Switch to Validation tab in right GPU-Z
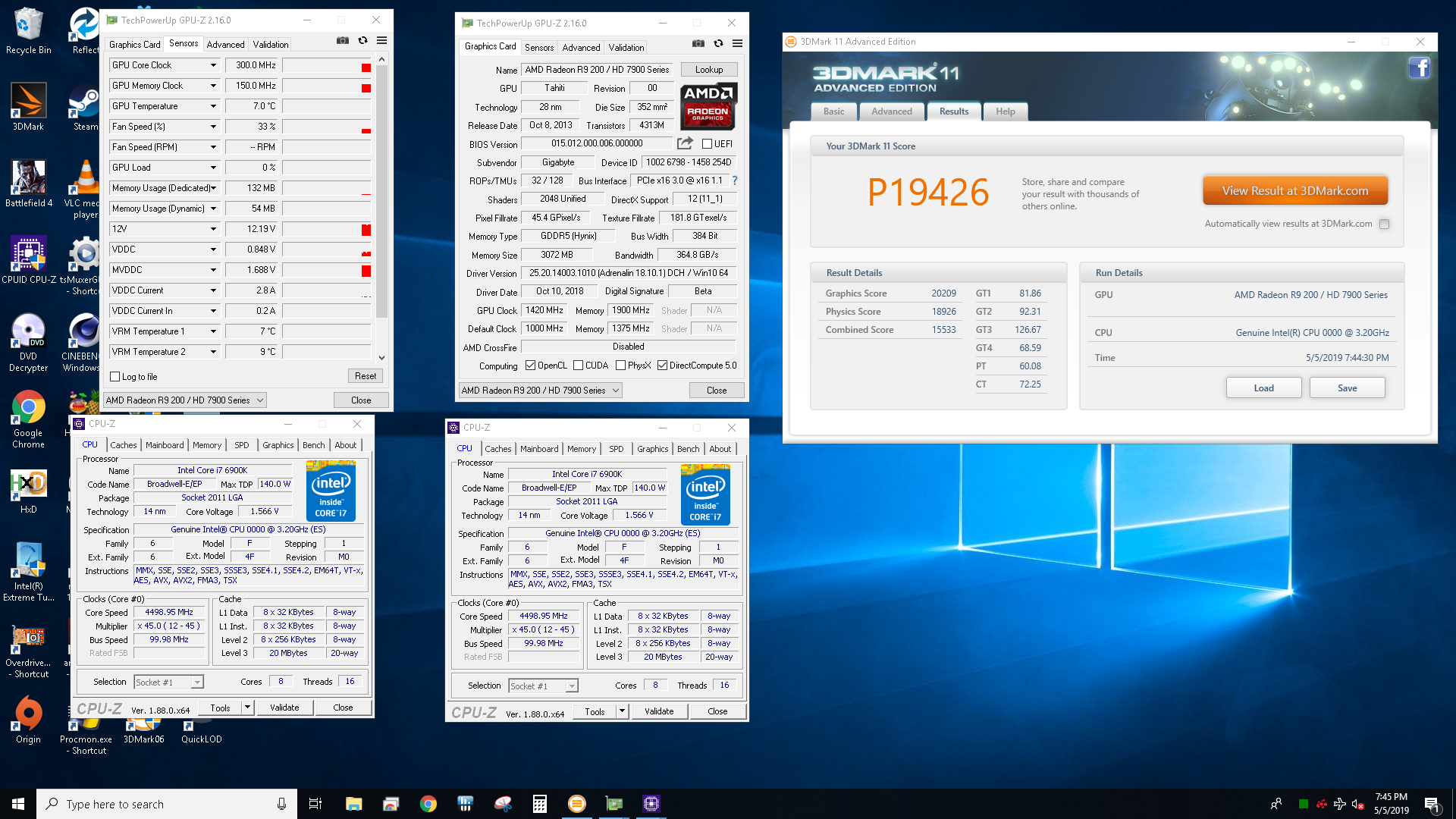Image resolution: width=1456 pixels, height=819 pixels. (x=626, y=48)
